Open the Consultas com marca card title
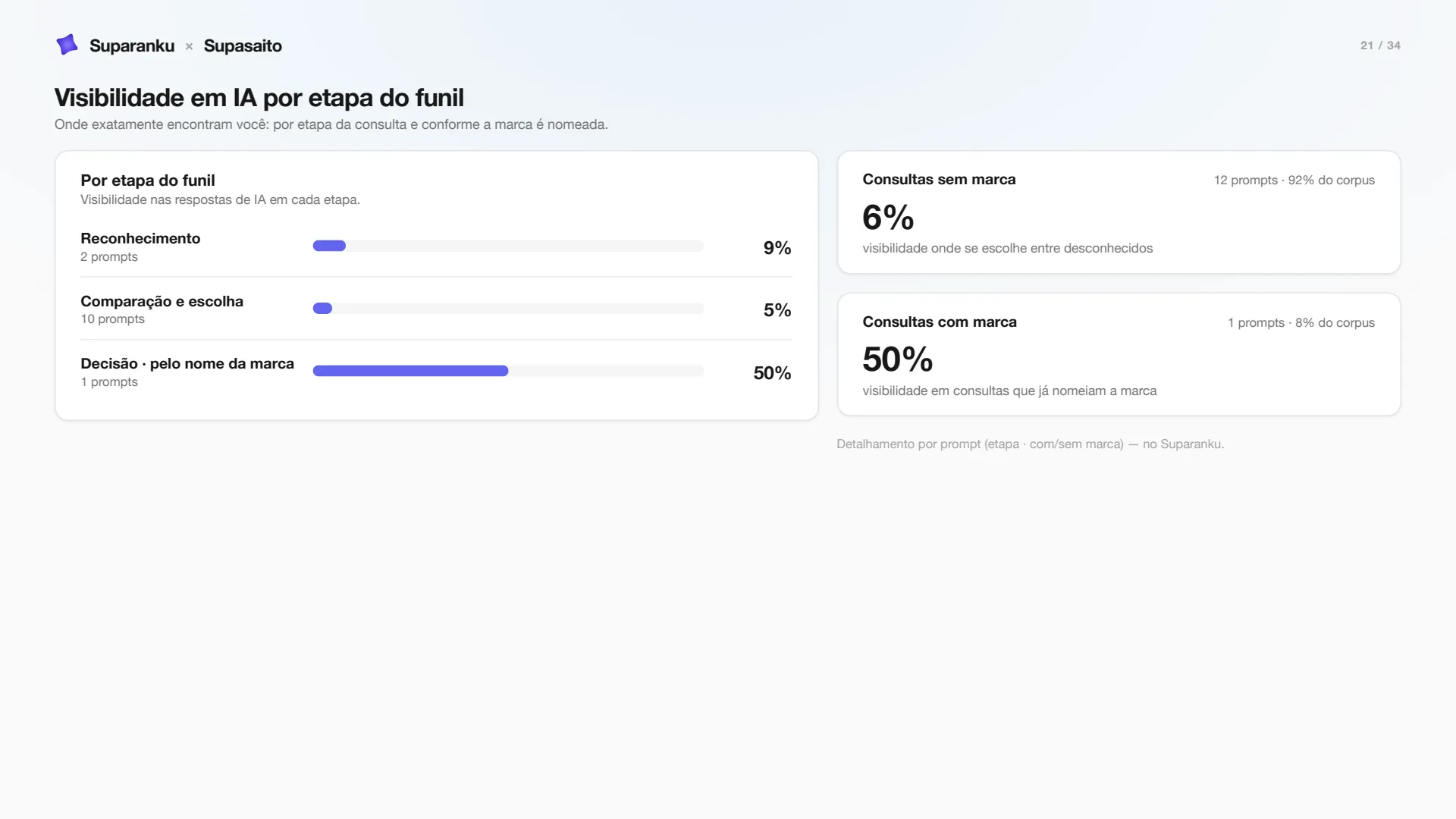Screen dimensions: 1456x819 (940, 322)
